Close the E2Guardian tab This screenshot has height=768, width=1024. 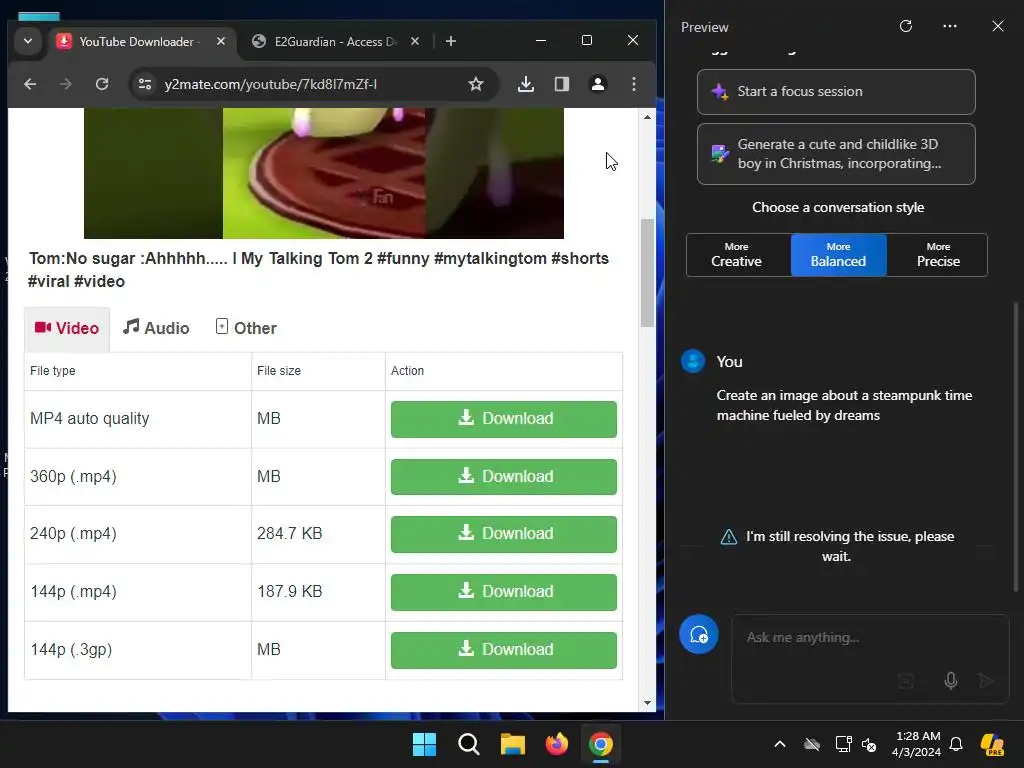point(415,41)
